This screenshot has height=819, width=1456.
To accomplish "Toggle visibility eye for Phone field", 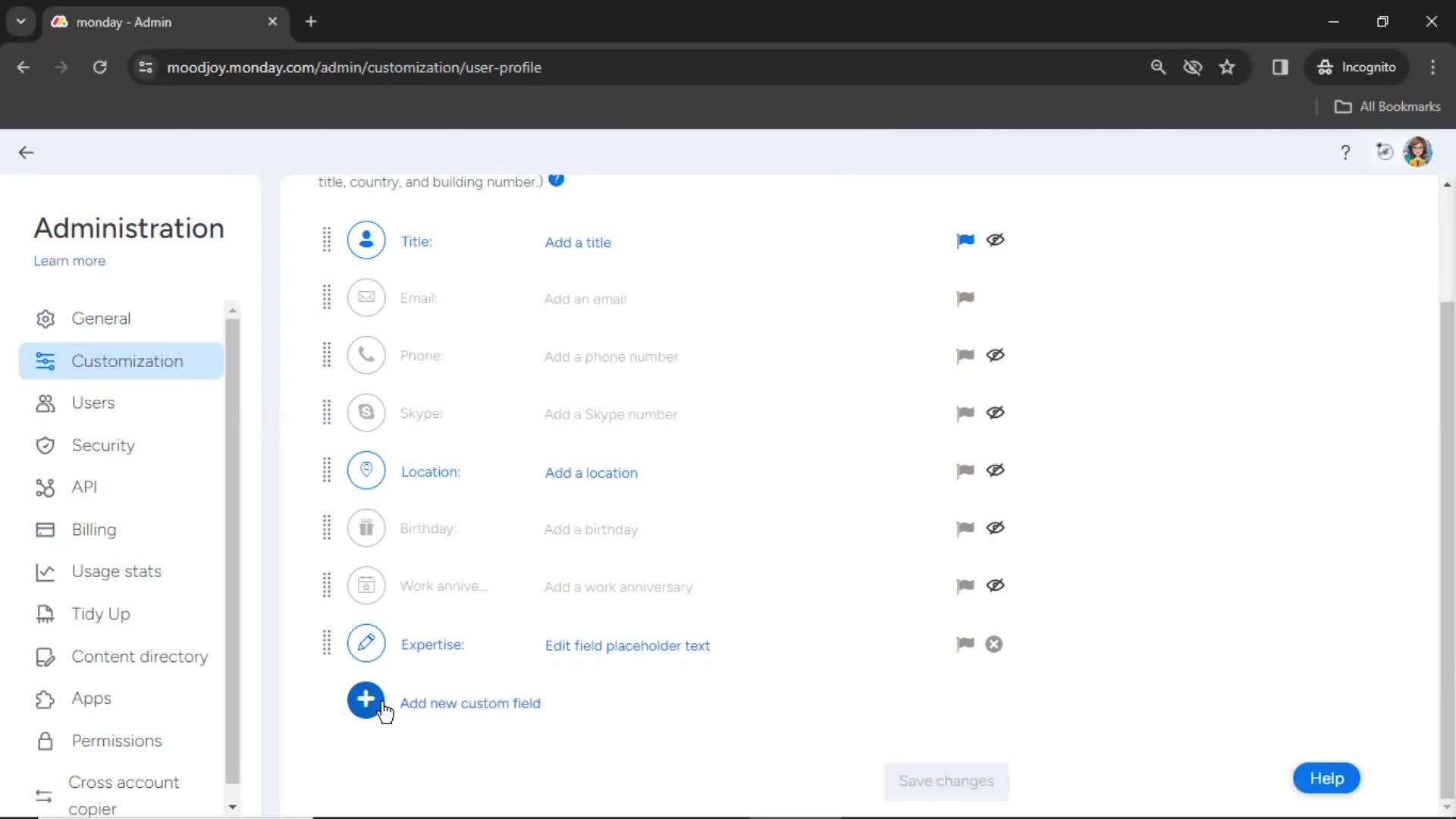I will 995,355.
